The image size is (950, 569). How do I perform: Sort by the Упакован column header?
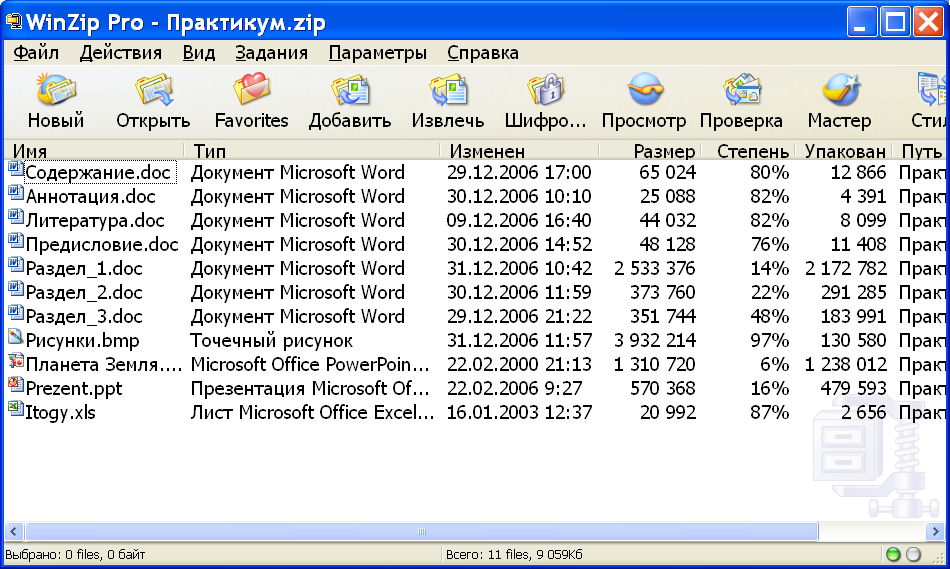click(x=843, y=150)
